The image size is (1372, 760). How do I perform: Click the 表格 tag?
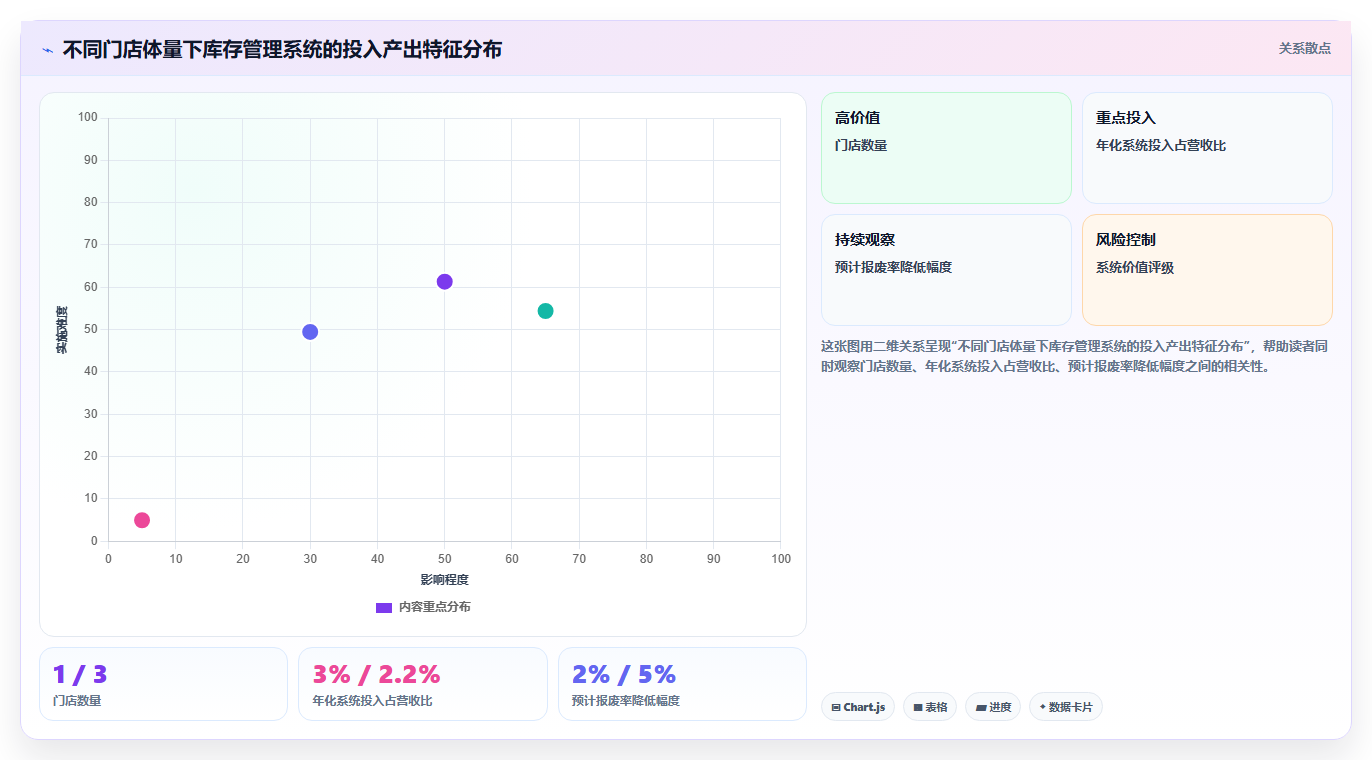[x=930, y=707]
